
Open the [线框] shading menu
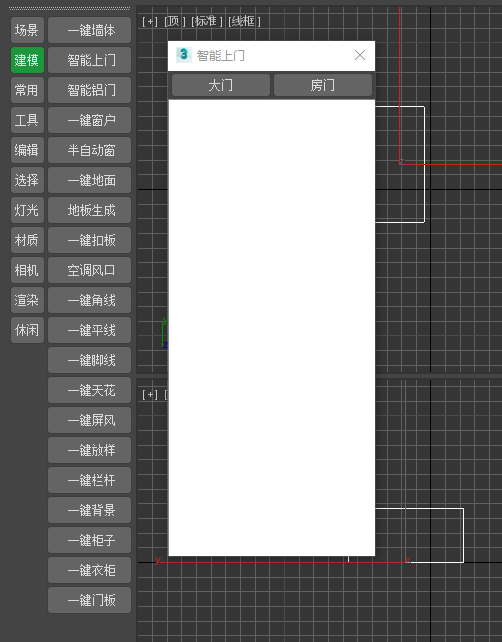[244, 21]
